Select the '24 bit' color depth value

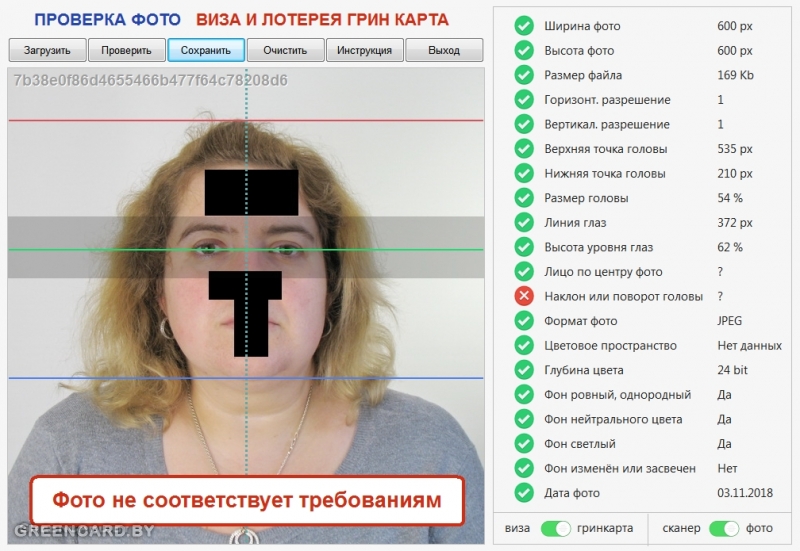point(732,370)
